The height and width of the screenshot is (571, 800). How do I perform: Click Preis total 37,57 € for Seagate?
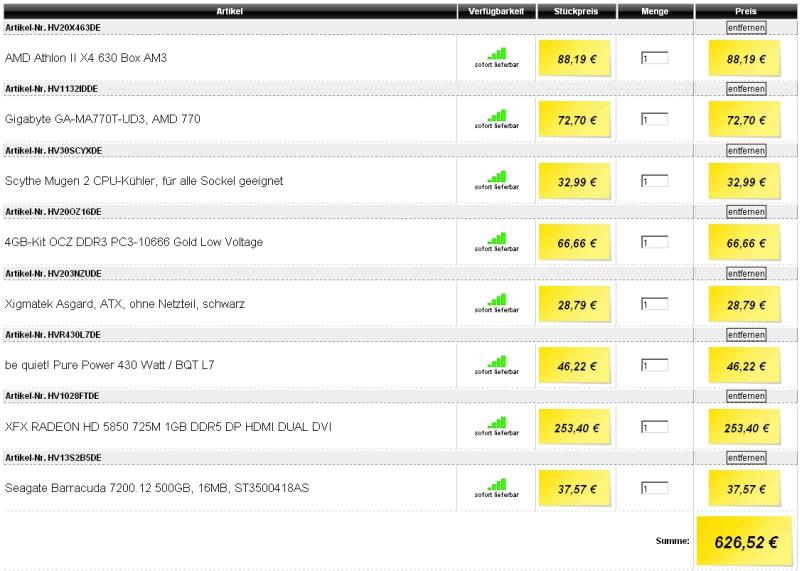point(745,489)
